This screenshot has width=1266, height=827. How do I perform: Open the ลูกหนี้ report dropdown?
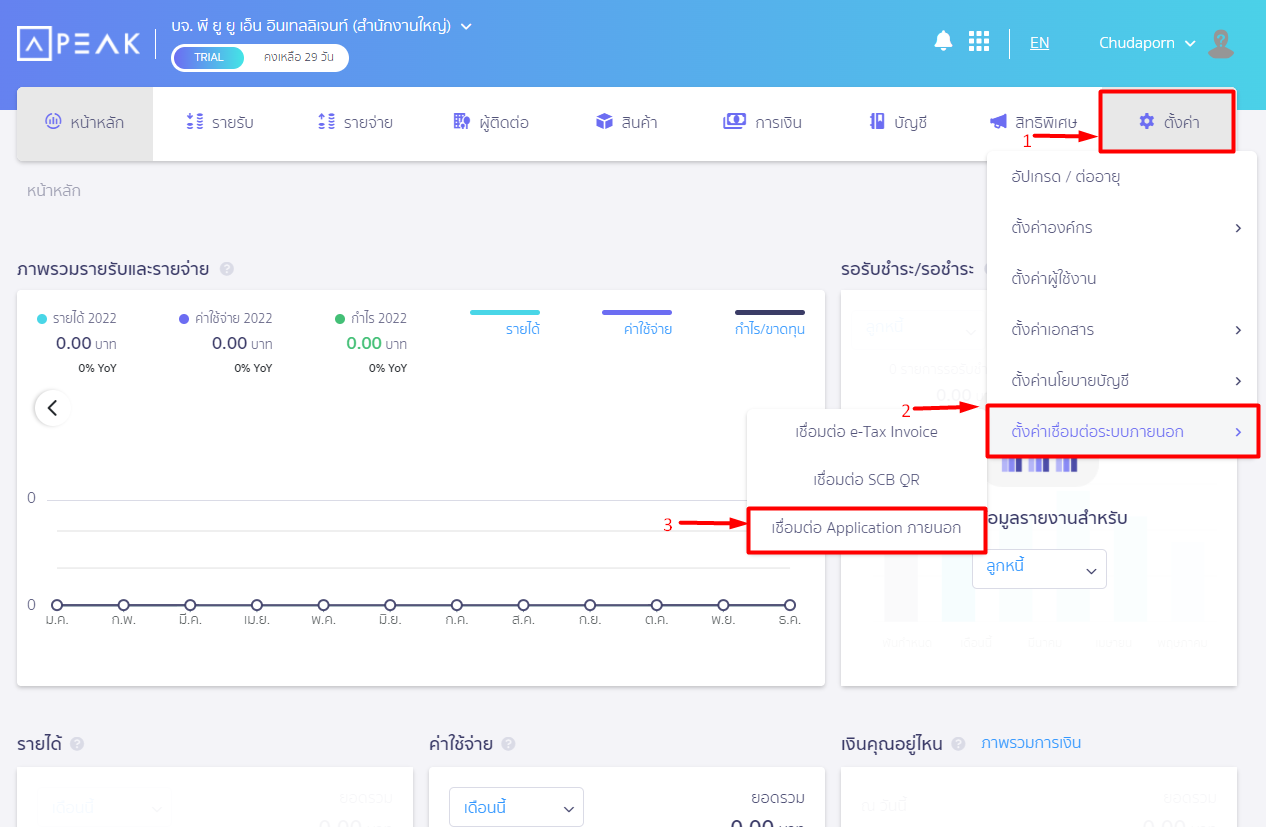(1039, 568)
